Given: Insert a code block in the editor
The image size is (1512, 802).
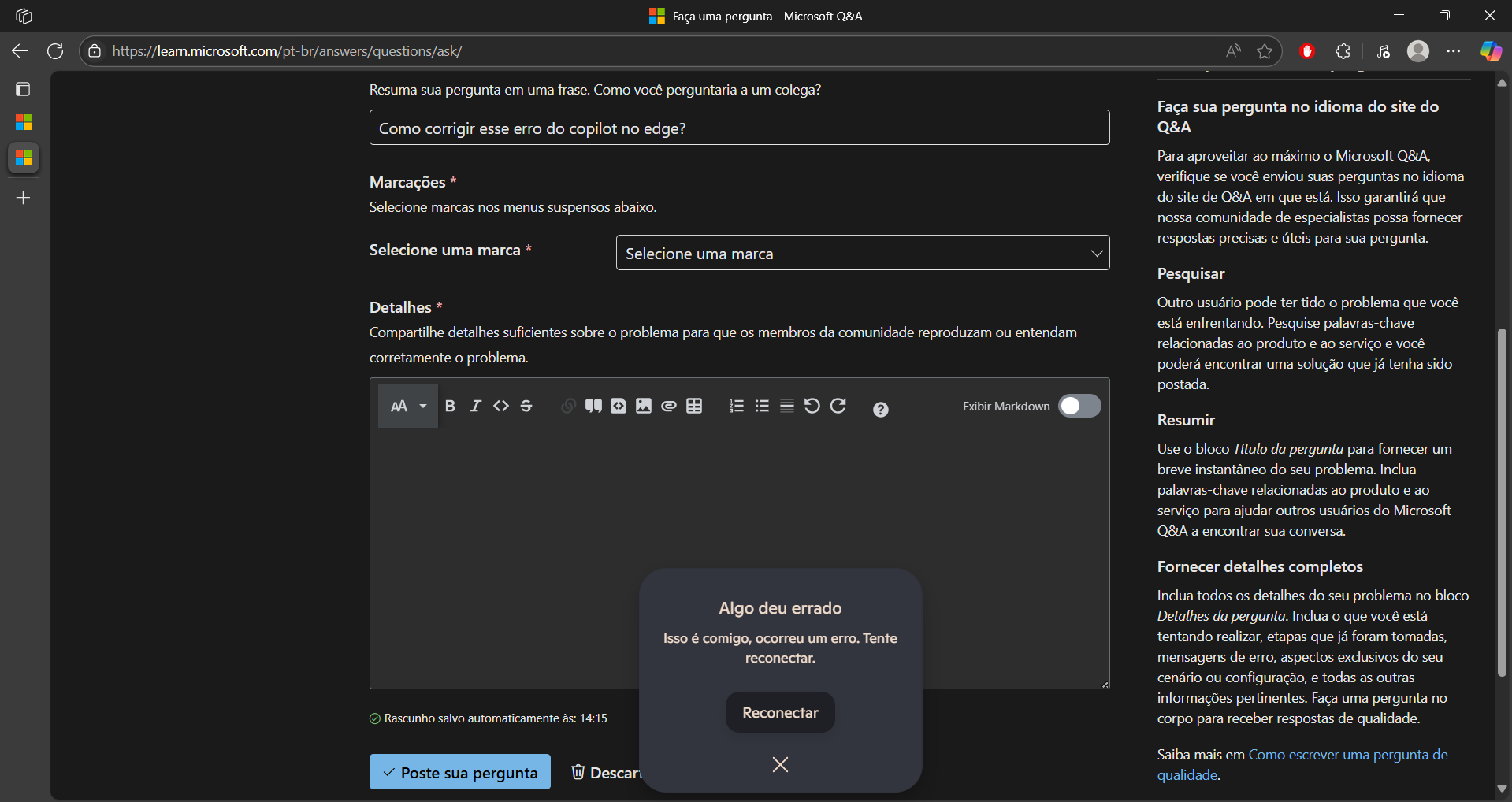Looking at the screenshot, I should click(x=619, y=406).
